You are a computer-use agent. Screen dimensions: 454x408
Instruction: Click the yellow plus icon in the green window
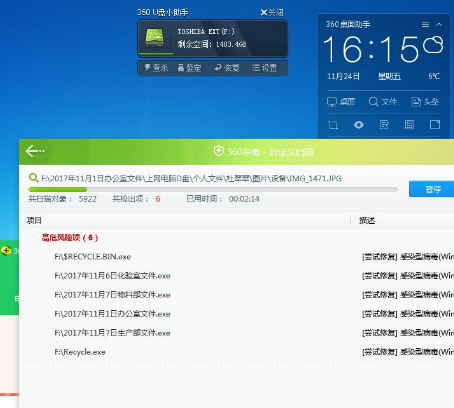[6, 251]
